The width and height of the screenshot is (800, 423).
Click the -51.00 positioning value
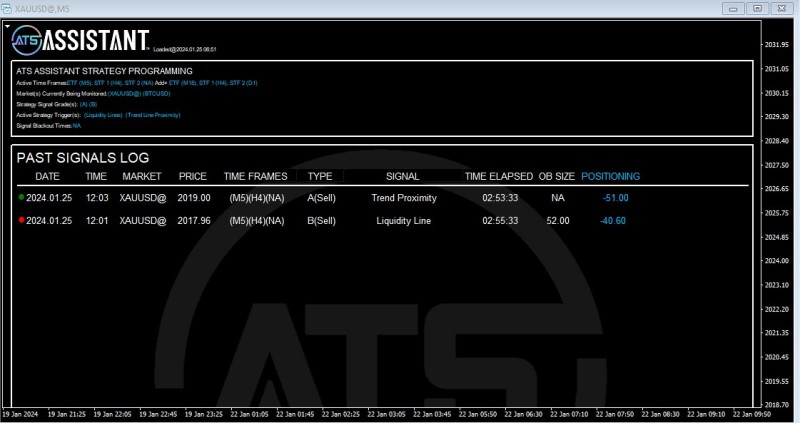(x=615, y=198)
